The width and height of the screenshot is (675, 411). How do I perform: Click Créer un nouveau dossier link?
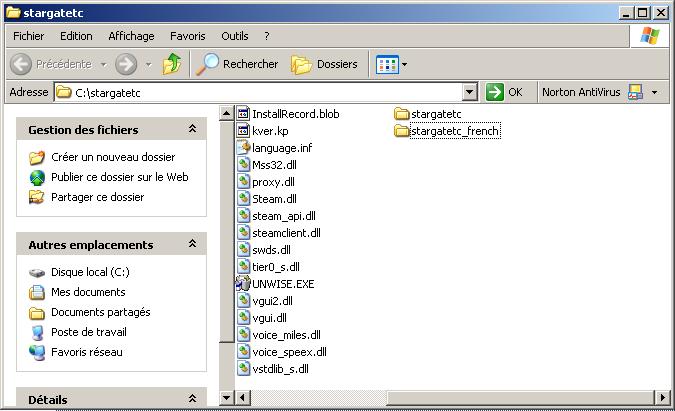pos(112,157)
